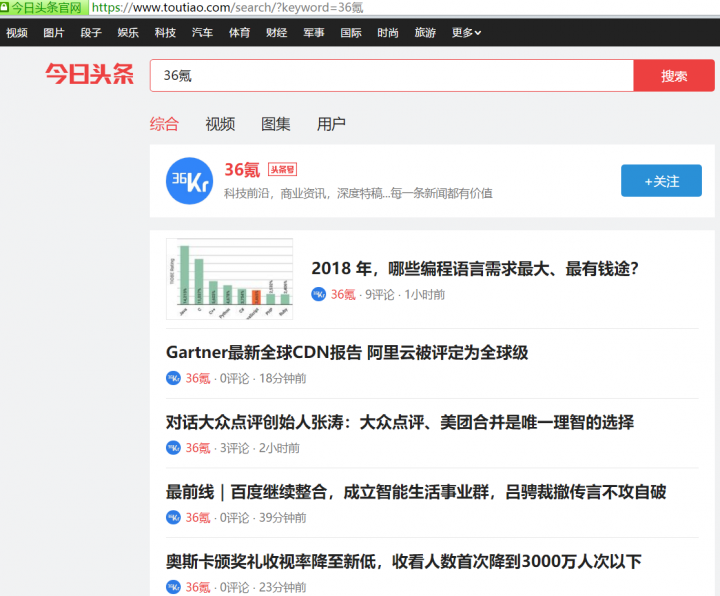
Task: Click the 39分钟前 timestamp
Action: [283, 517]
